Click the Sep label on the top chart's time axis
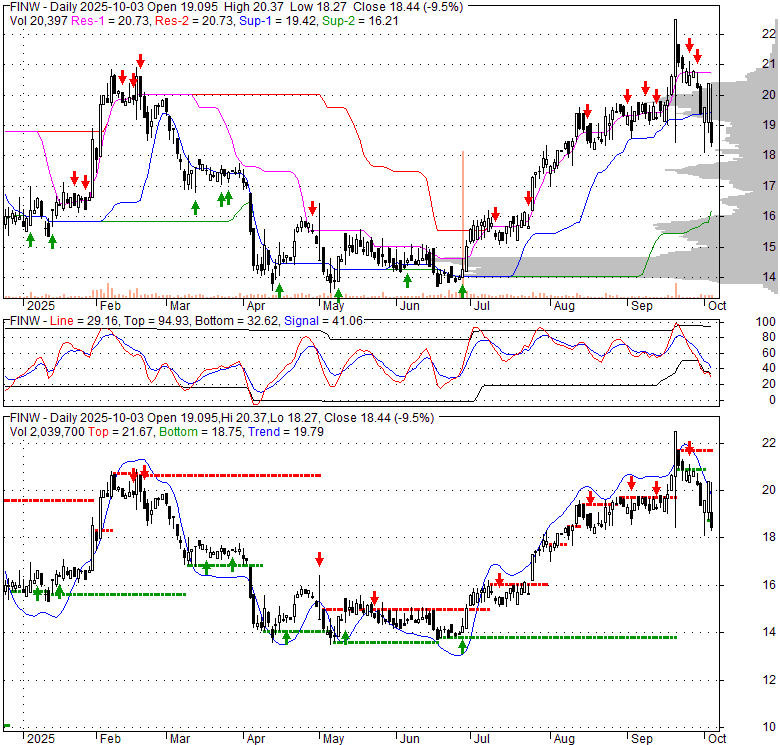This screenshot has width=780, height=745. tap(642, 305)
